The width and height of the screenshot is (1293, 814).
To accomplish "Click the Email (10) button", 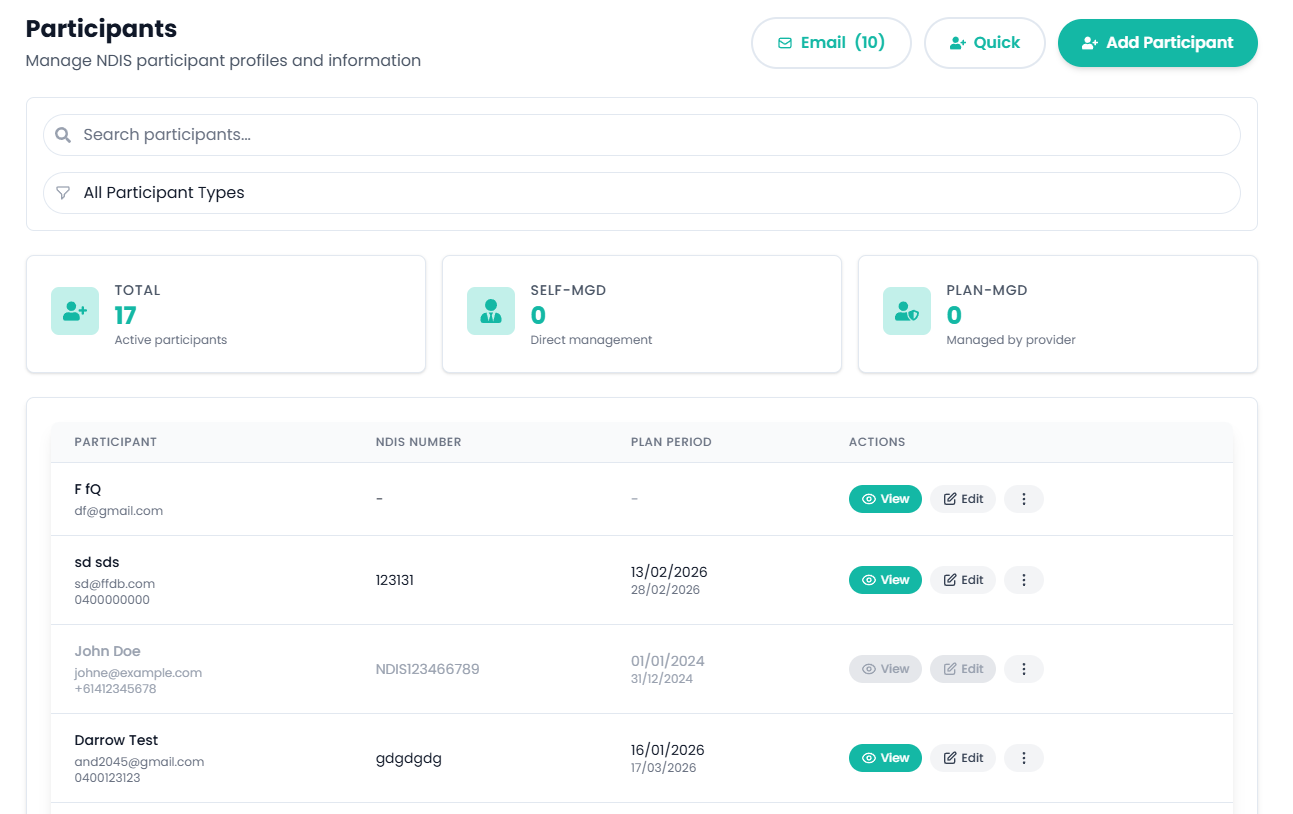I will 831,43.
